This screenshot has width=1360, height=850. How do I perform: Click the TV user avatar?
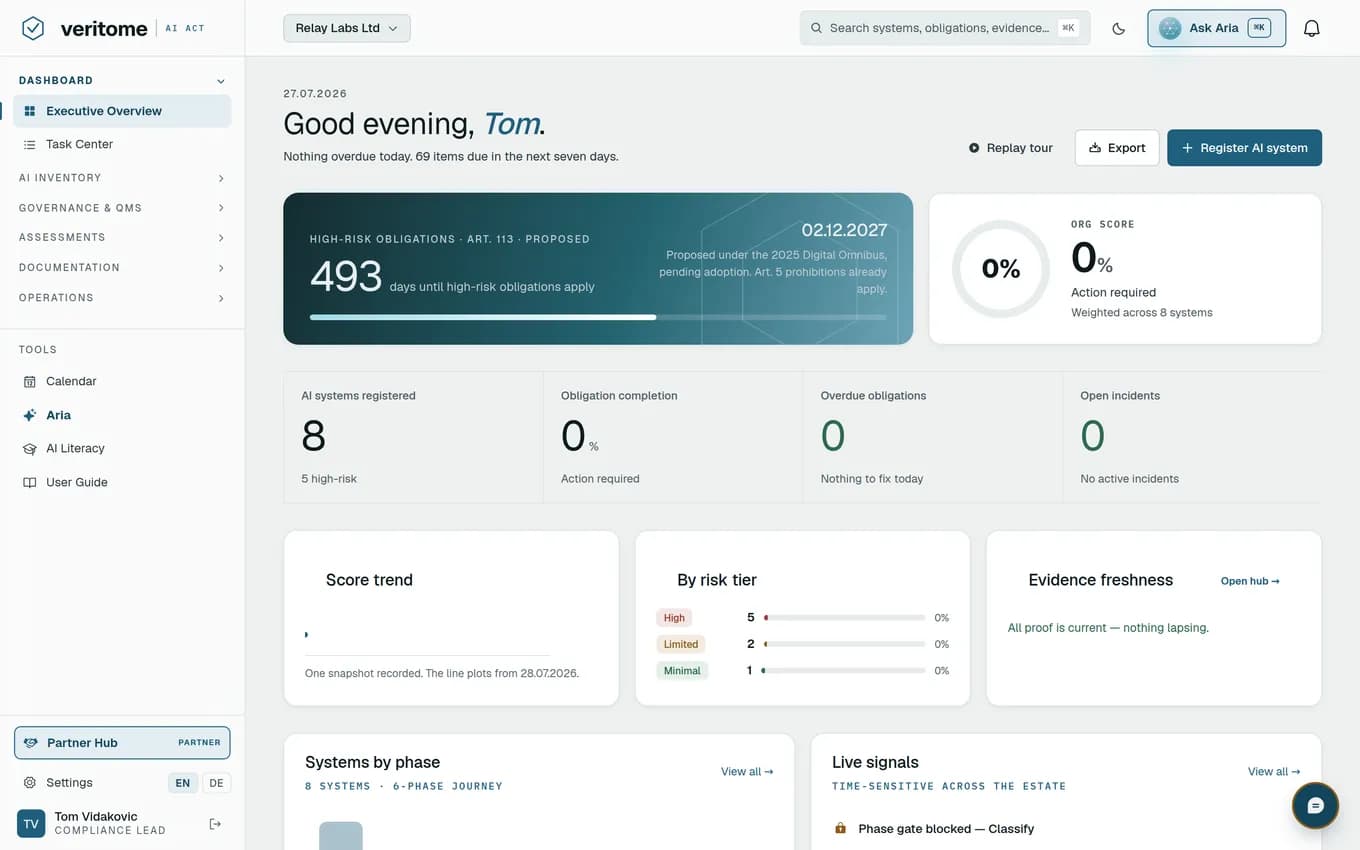click(x=31, y=823)
